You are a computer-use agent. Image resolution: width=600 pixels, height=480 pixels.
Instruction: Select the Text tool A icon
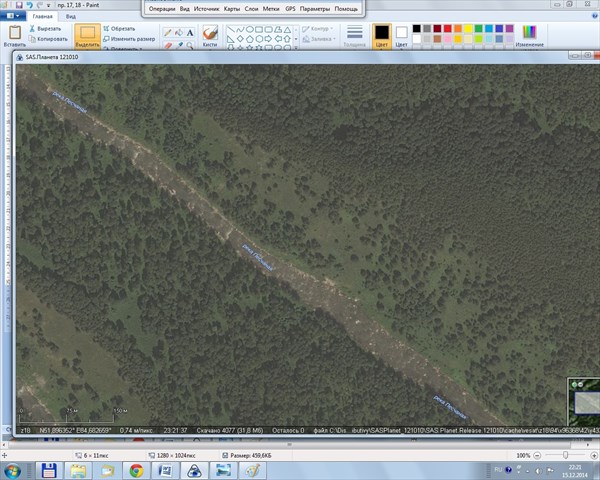(x=189, y=32)
